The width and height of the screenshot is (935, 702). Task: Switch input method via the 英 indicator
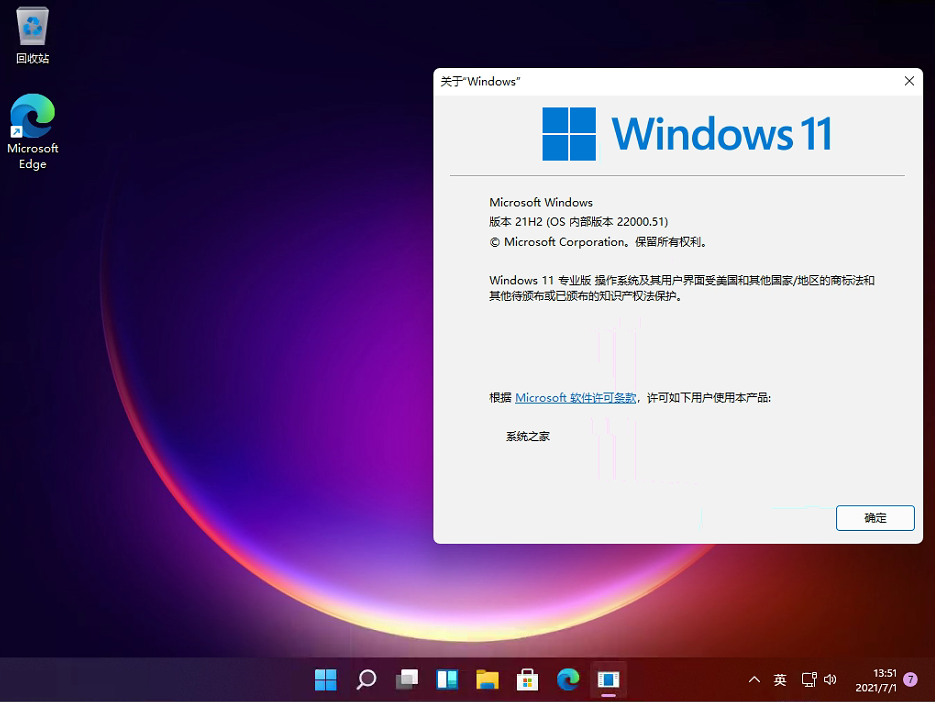coord(780,679)
